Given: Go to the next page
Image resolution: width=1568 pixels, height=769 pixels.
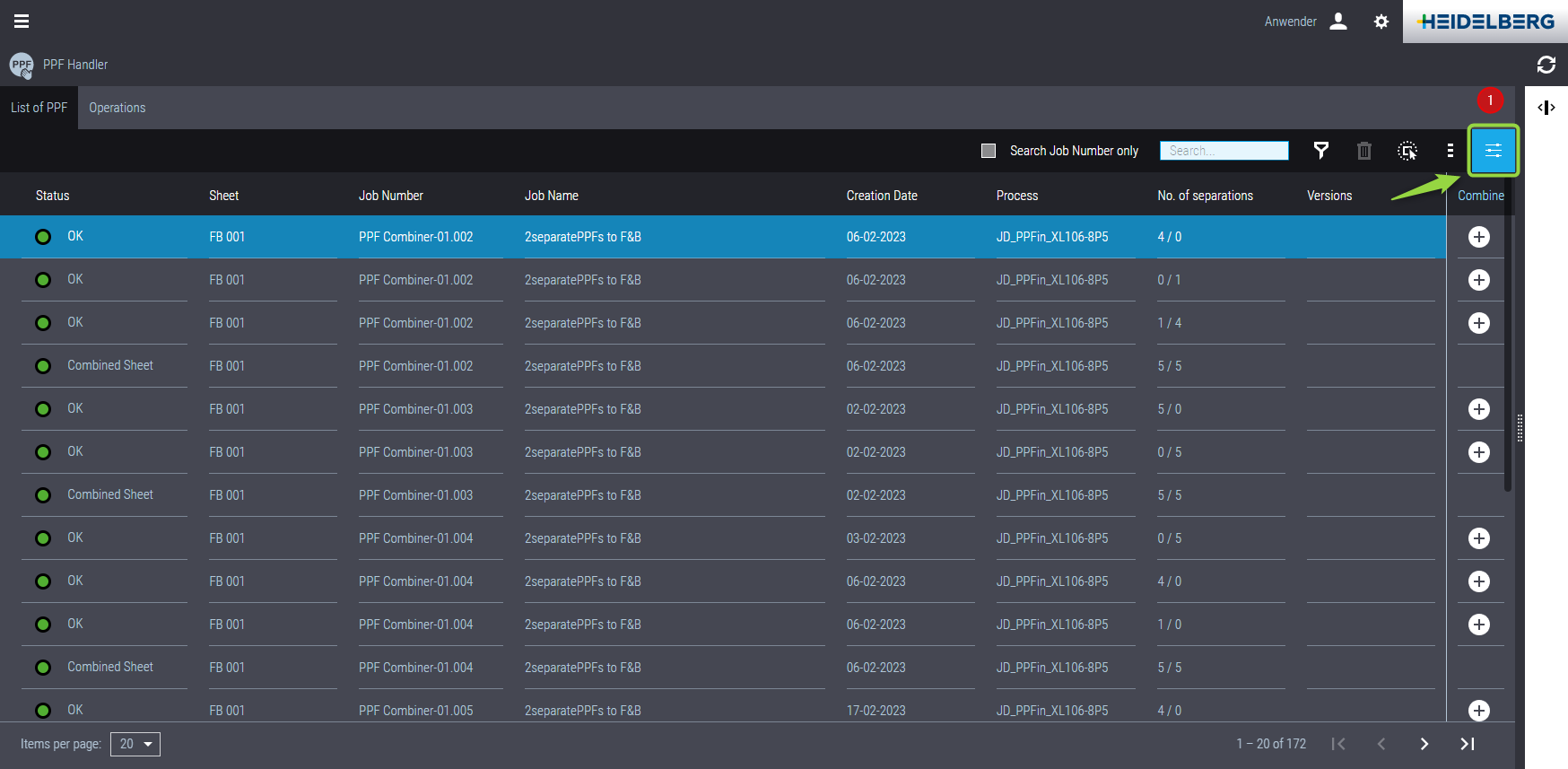Looking at the screenshot, I should coord(1424,744).
